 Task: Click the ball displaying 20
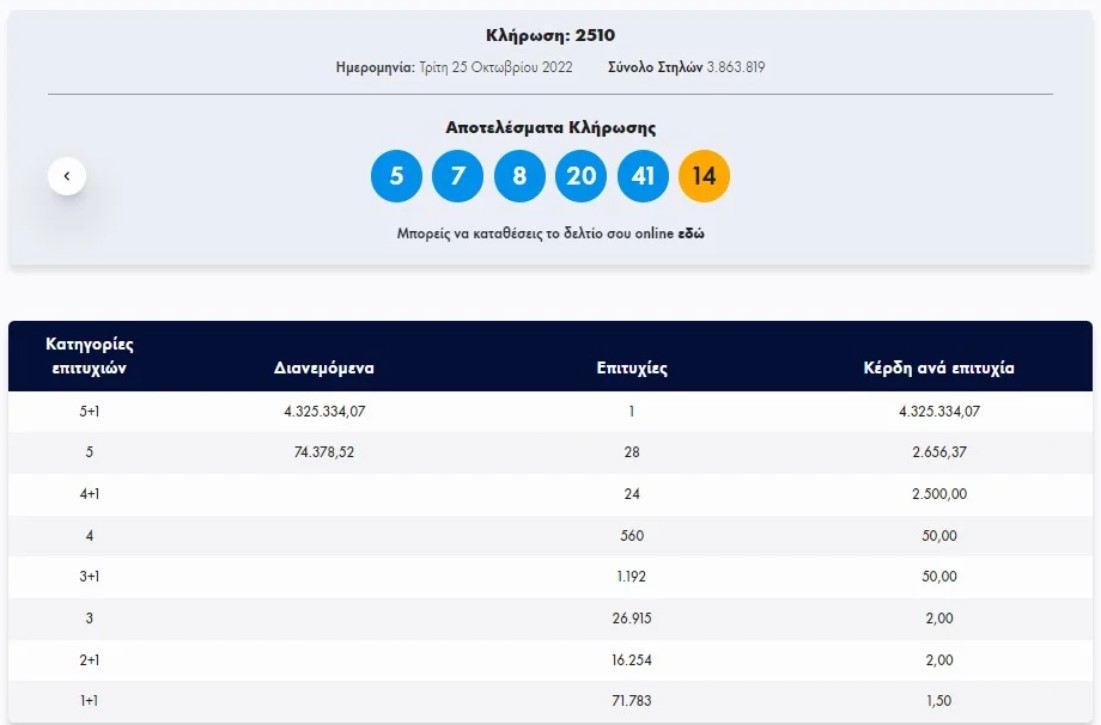pos(580,175)
